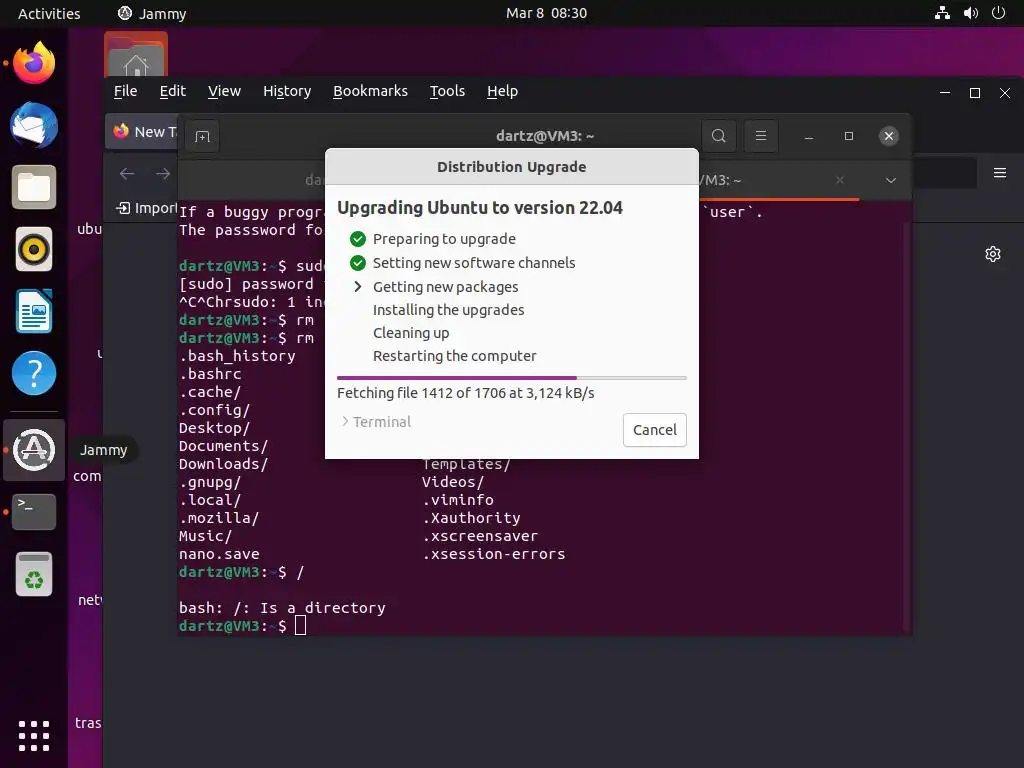This screenshot has width=1024, height=768.
Task: Click the Firefox new tab settings gear
Action: 993,254
